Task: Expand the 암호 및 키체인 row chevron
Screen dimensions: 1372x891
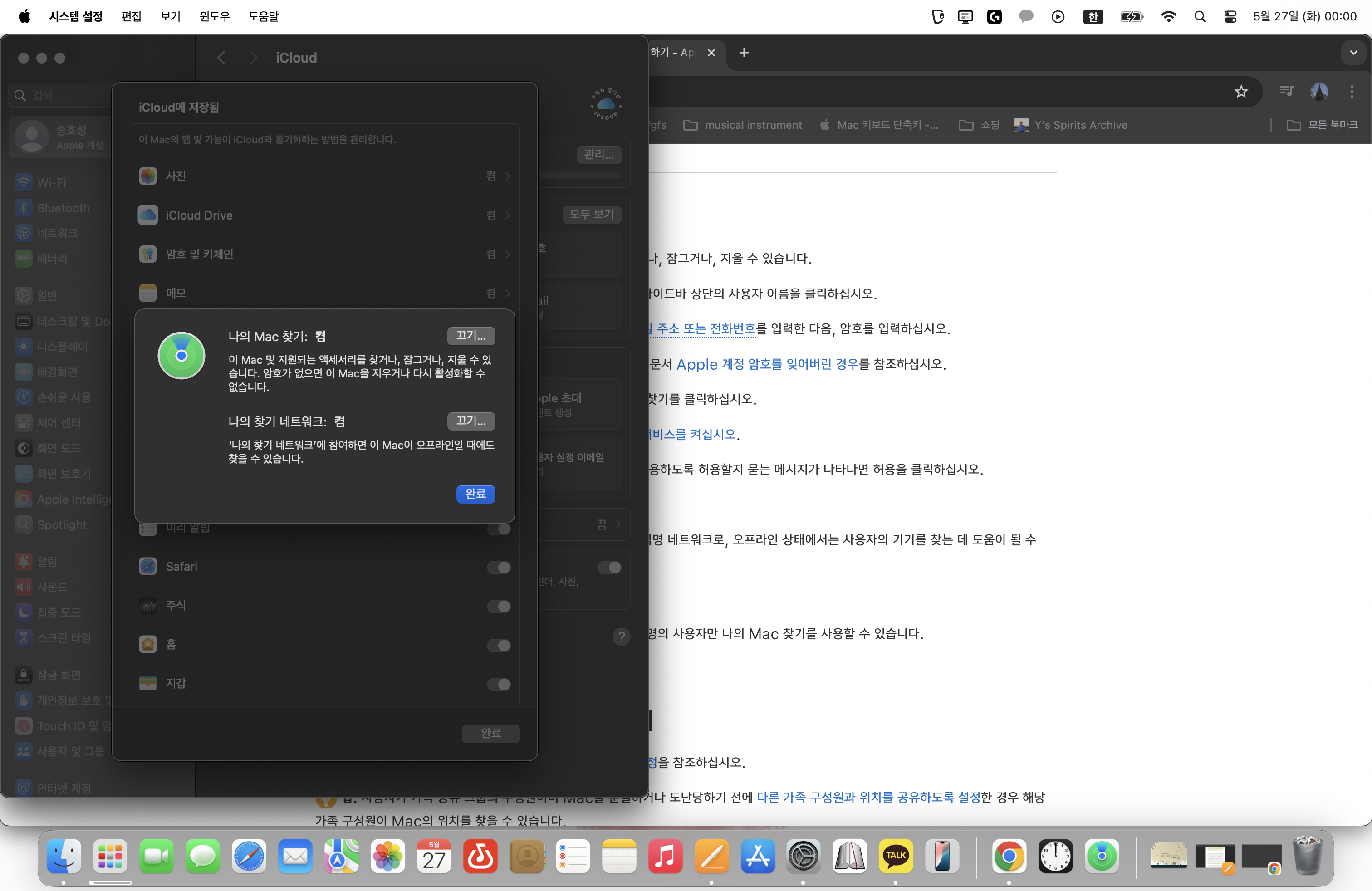Action: coord(508,254)
